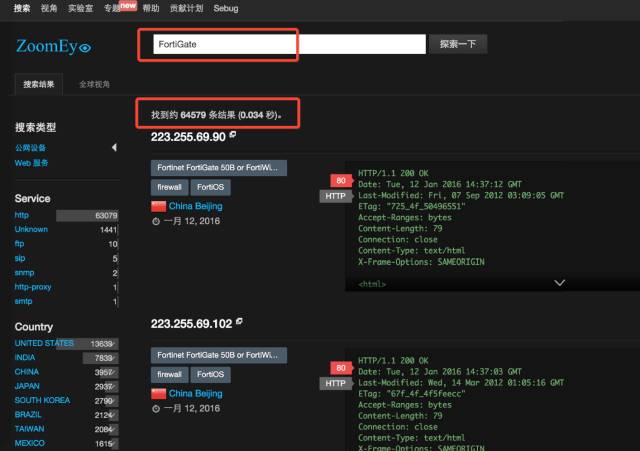Filter results by CHINA
The width and height of the screenshot is (640, 451).
[x=27, y=372]
